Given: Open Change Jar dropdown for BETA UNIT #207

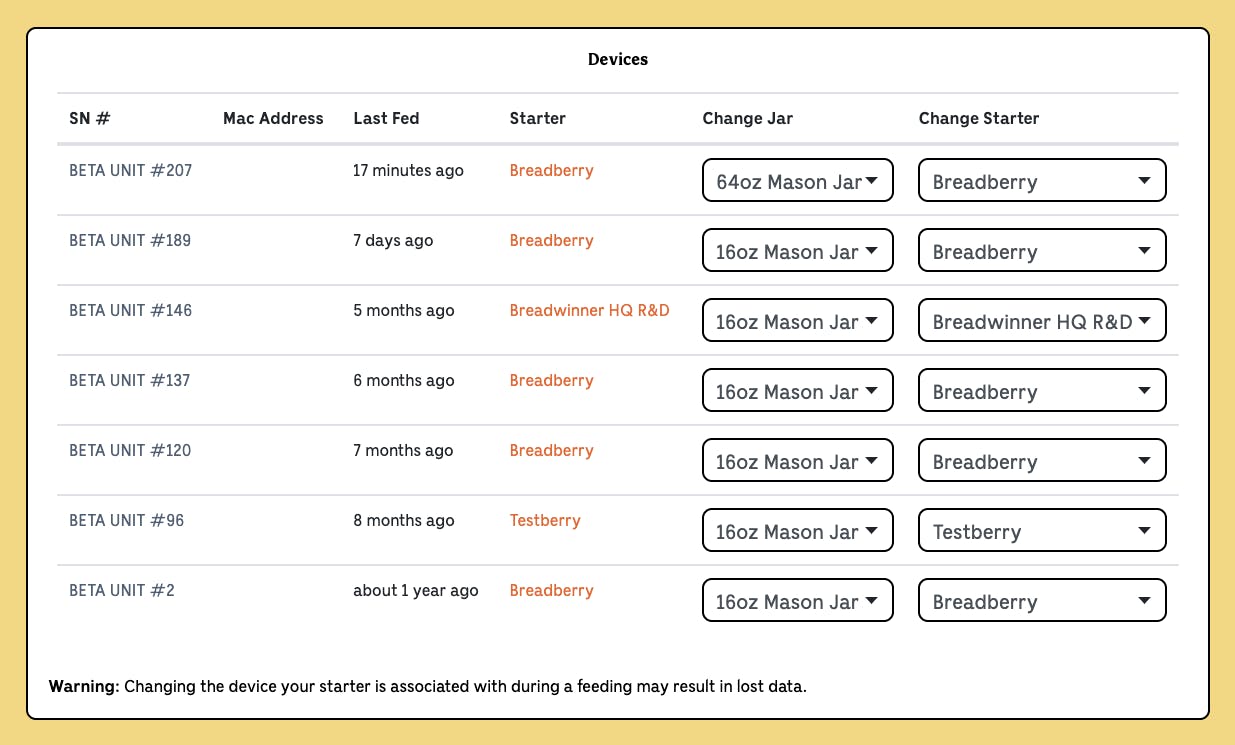Looking at the screenshot, I should pyautogui.click(x=797, y=181).
